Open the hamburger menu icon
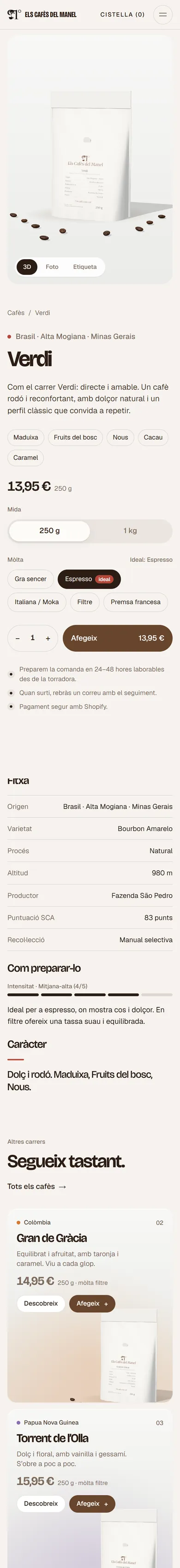 pyautogui.click(x=163, y=15)
